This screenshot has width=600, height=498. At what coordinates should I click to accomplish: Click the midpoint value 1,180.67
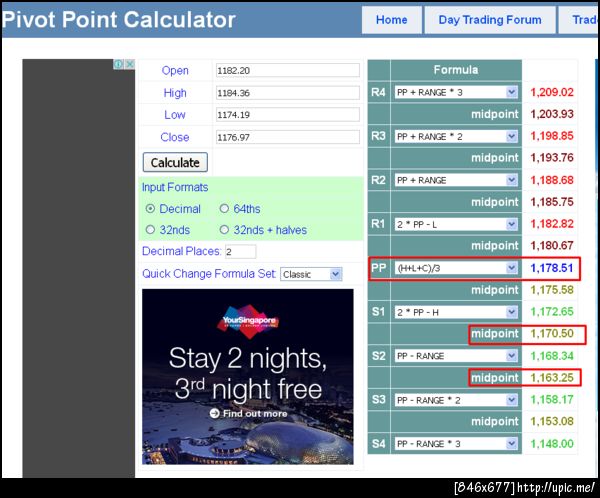pos(552,245)
